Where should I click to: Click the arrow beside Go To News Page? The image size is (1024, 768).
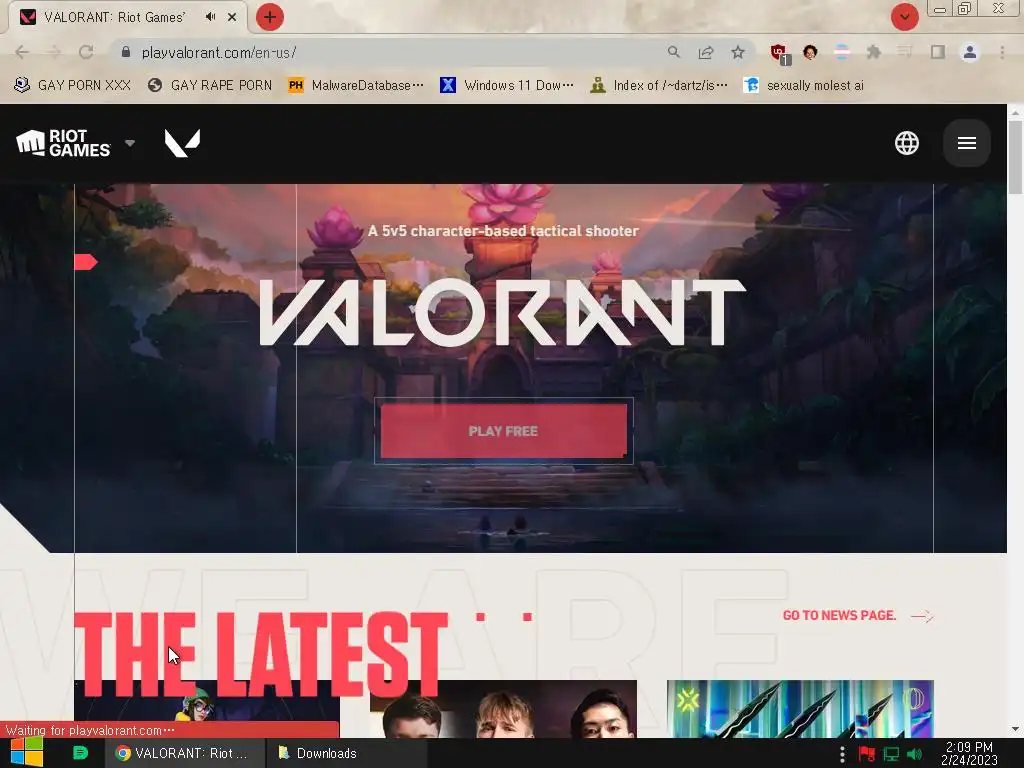tap(922, 616)
